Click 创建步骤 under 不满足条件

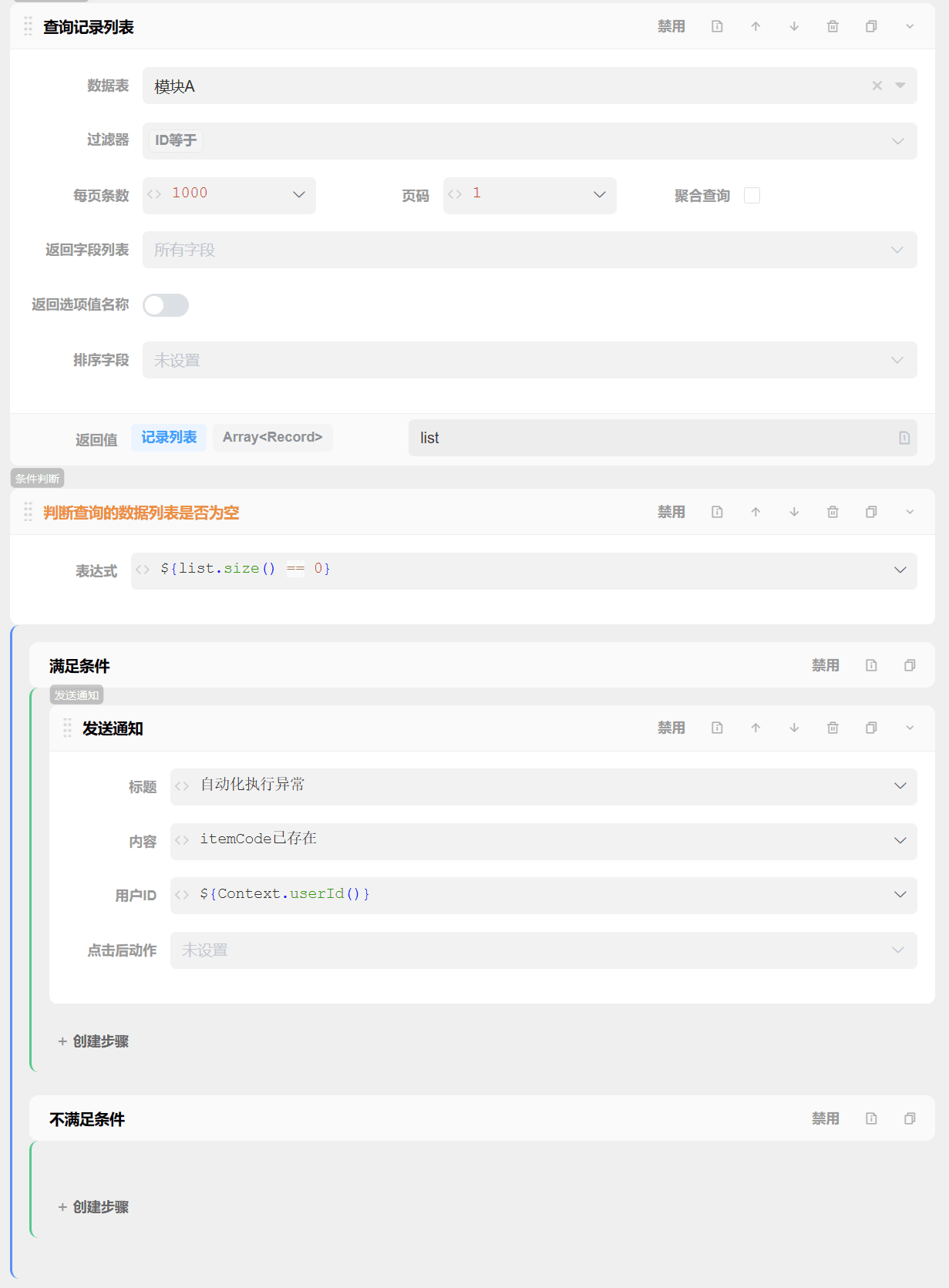point(93,1207)
